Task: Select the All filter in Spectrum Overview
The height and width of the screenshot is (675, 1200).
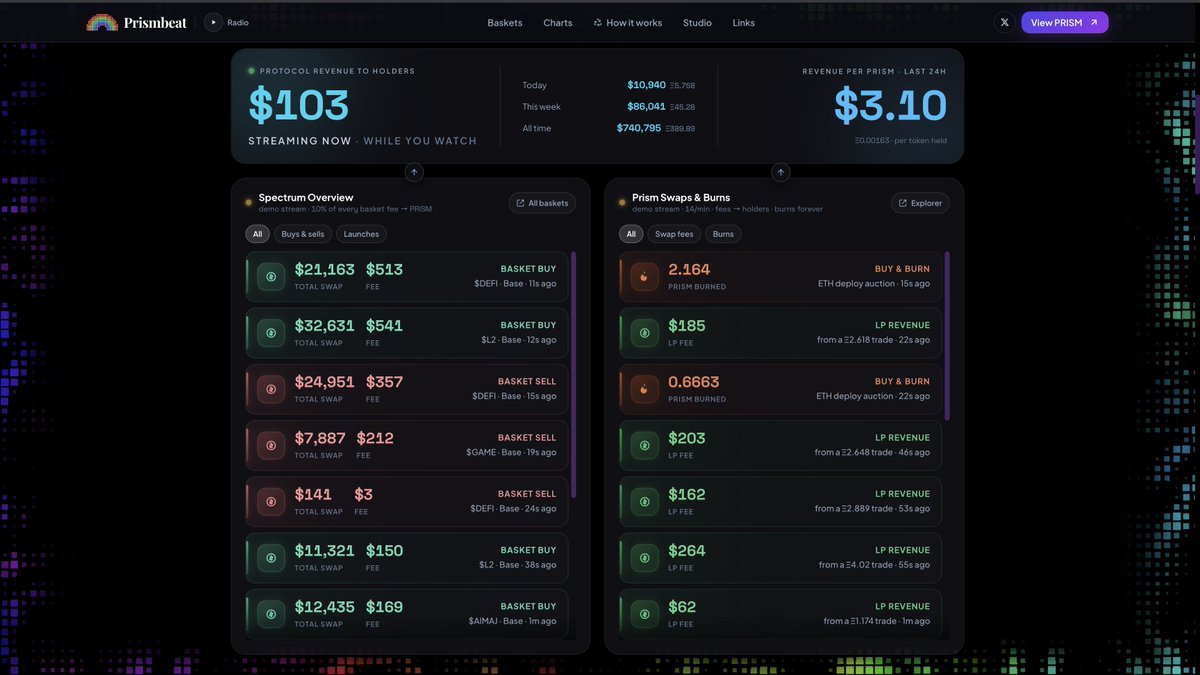Action: click(x=257, y=234)
